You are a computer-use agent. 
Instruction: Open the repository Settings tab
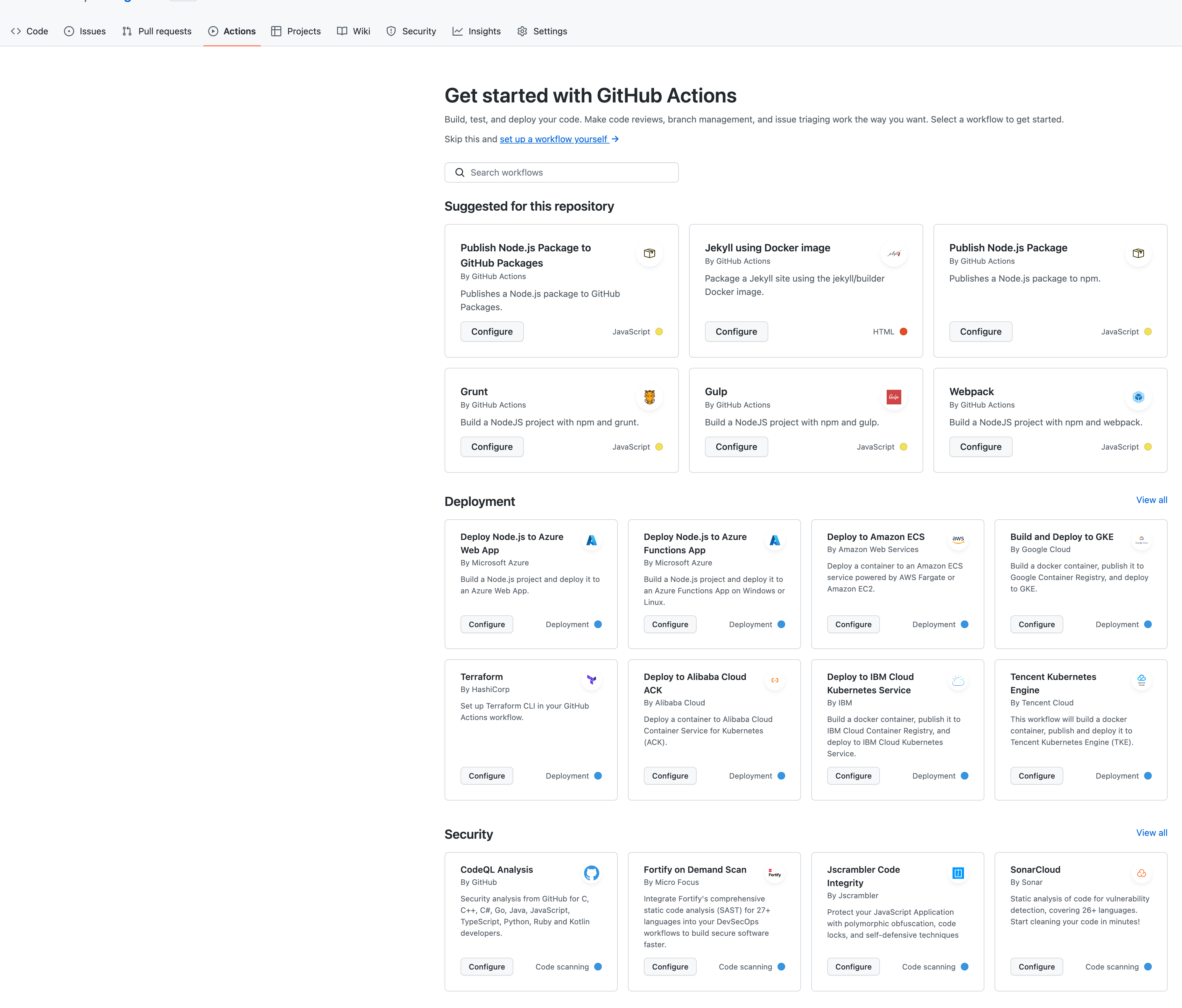pyautogui.click(x=542, y=31)
